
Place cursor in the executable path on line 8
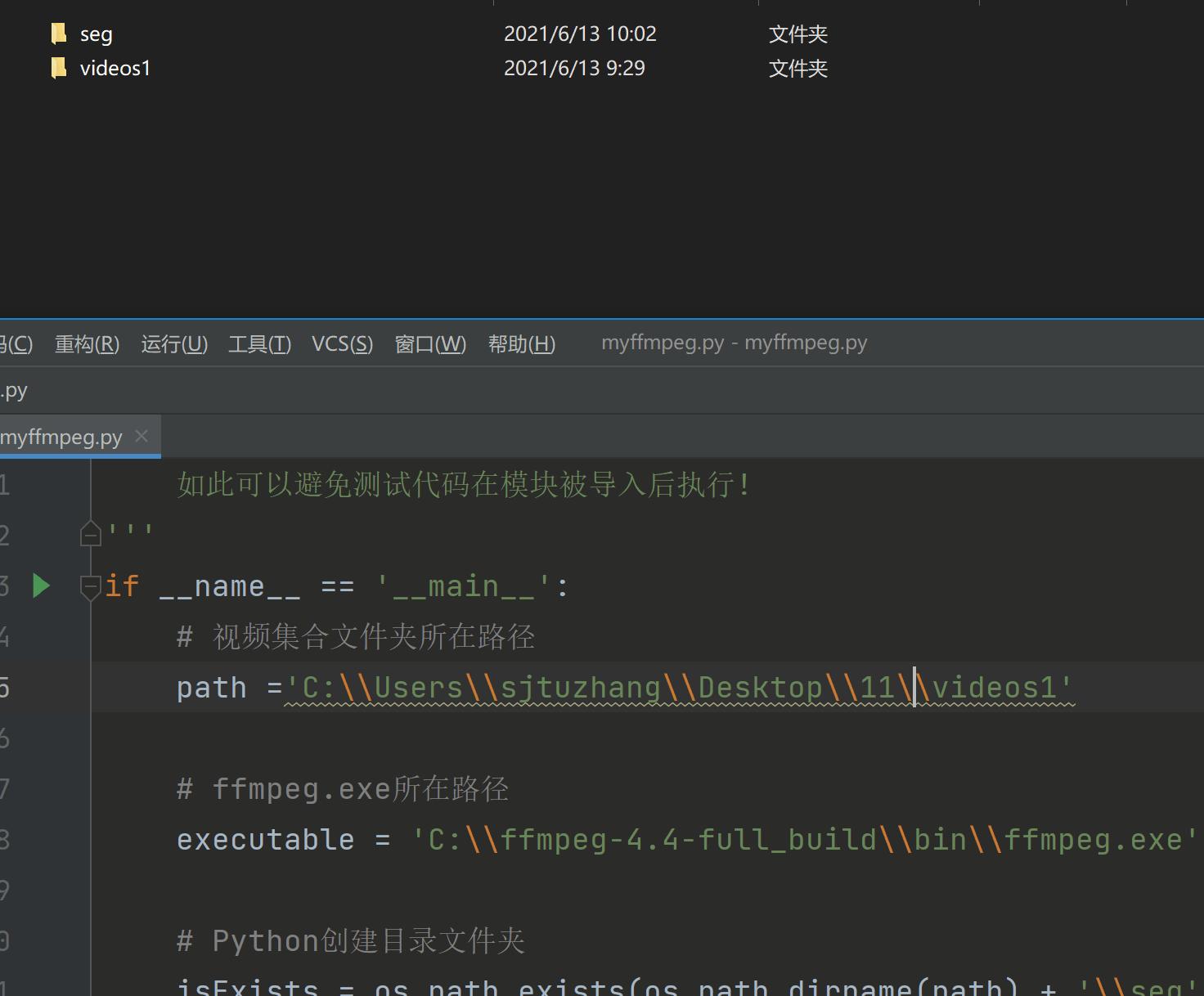736,839
